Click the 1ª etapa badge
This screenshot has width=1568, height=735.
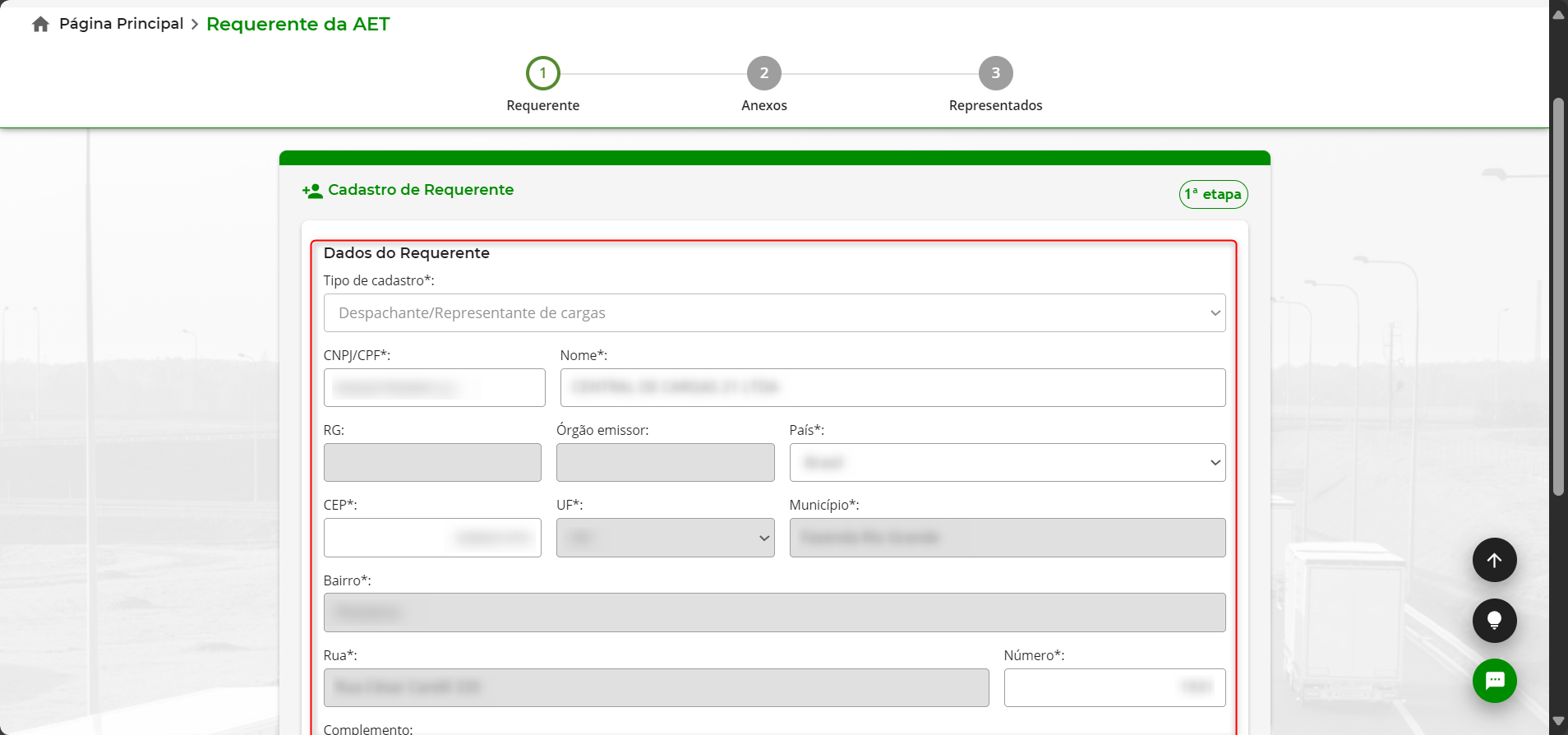[1213, 195]
